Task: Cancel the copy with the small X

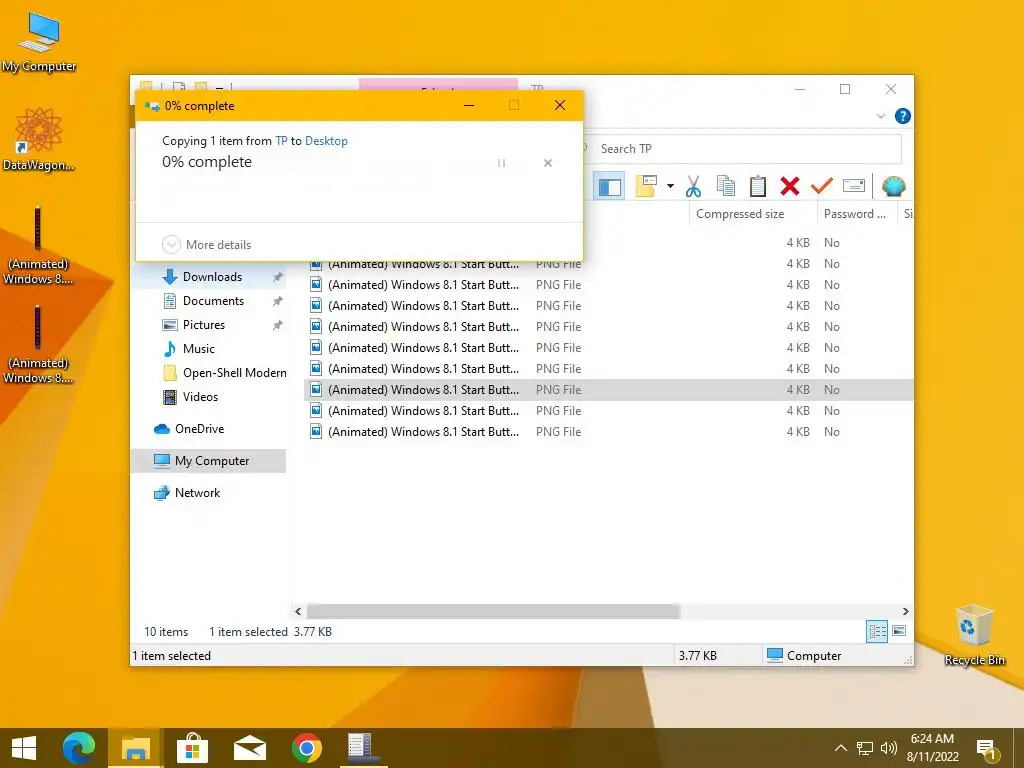Action: click(548, 163)
